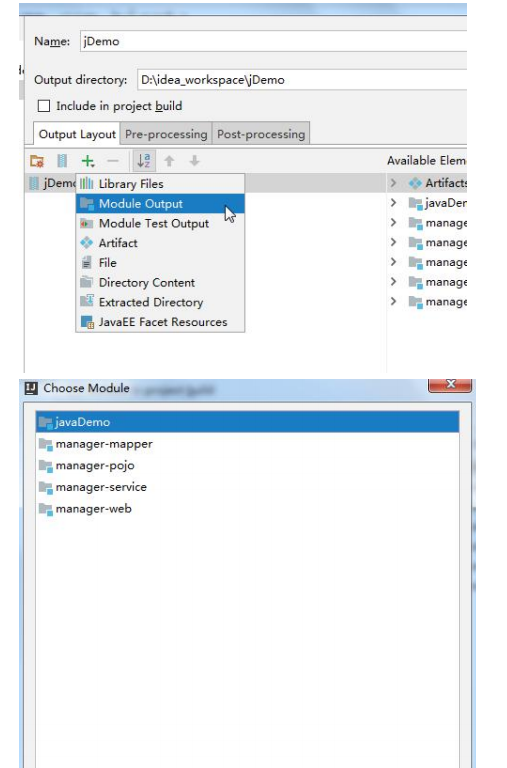Click the Module Test Output icon
The height and width of the screenshot is (768, 507).
point(87,223)
